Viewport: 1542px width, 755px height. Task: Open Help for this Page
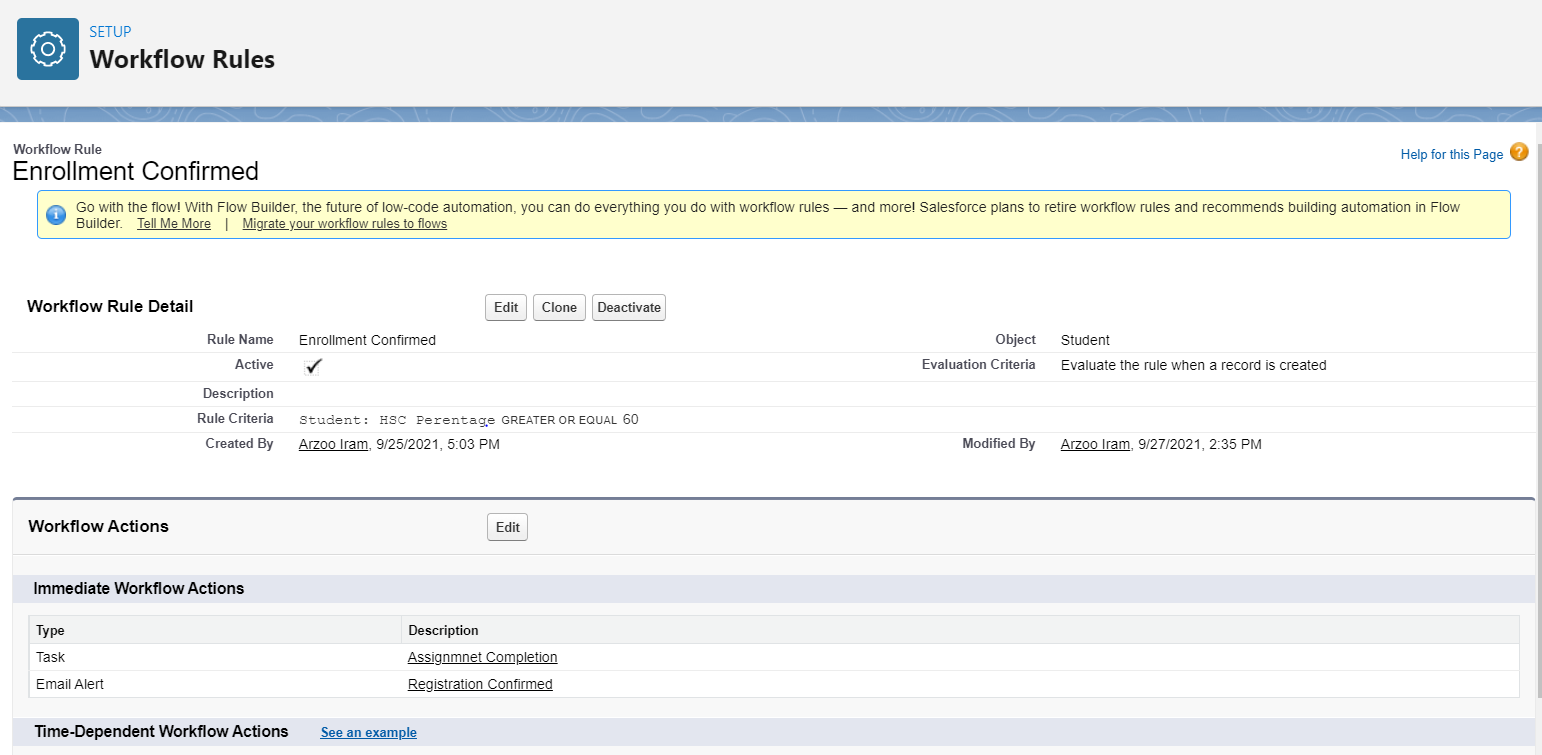tap(1451, 153)
